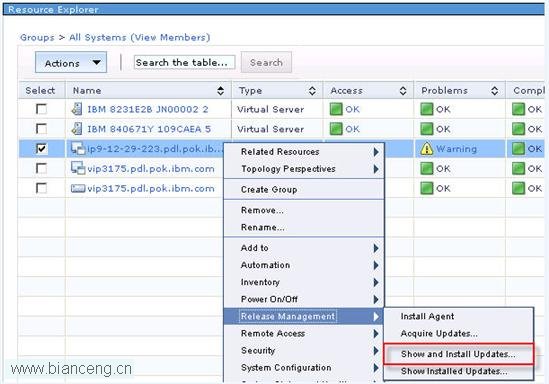Open the Warning problems link
Viewport: 549px width, 384px height.
pyautogui.click(x=457, y=149)
